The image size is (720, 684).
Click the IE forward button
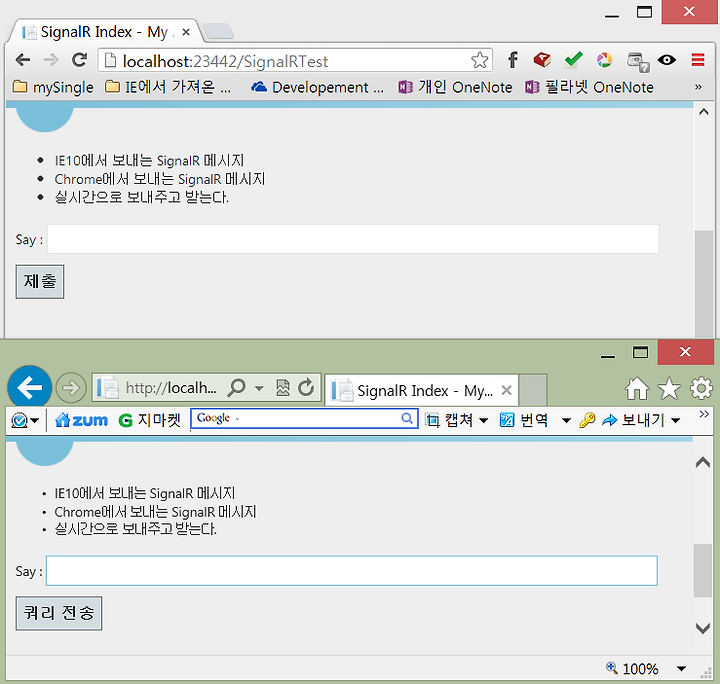tap(71, 388)
